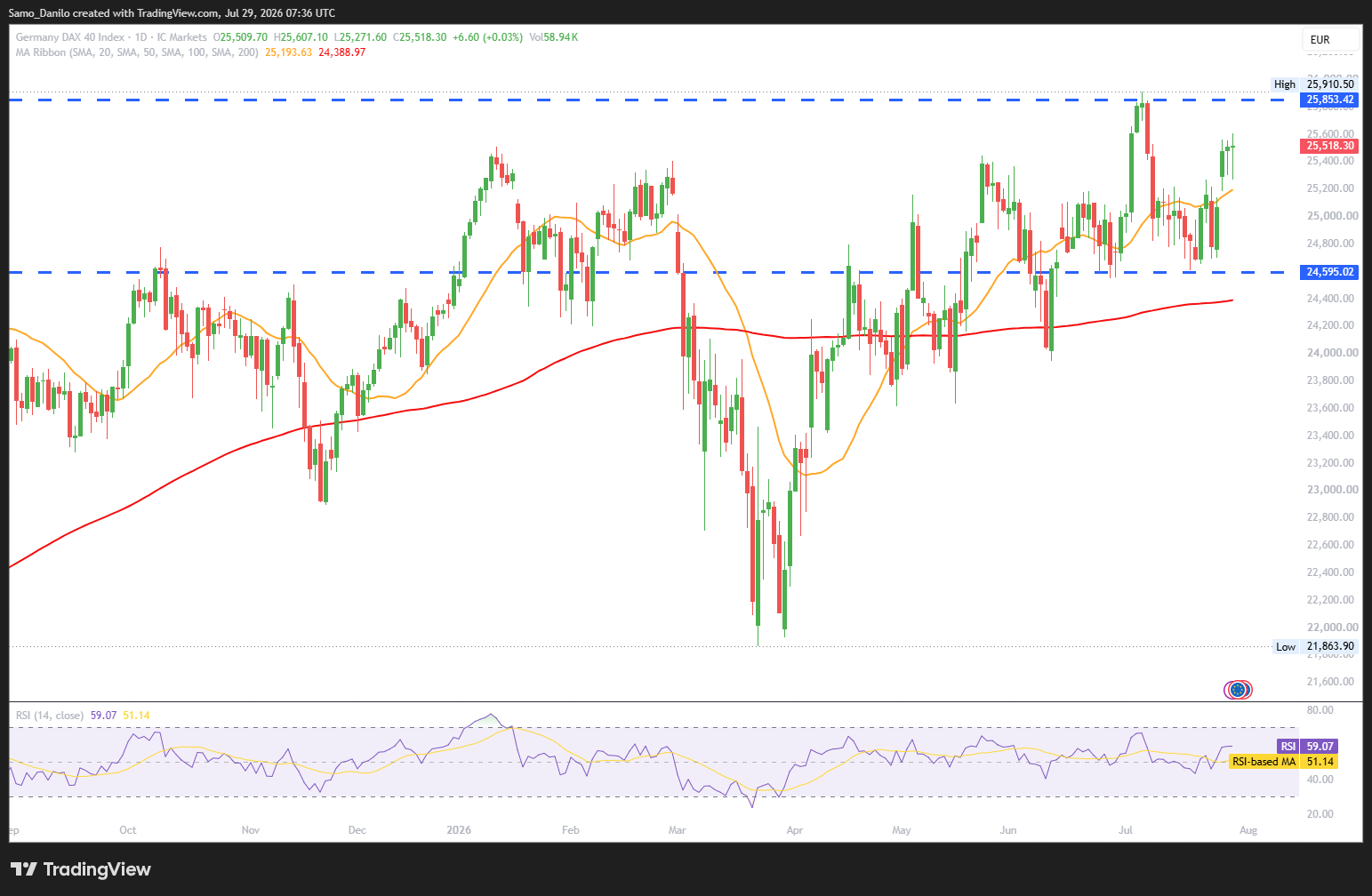This screenshot has height=896, width=1372.
Task: Select the RSI (14, close) indicator legend
Action: pos(50,716)
